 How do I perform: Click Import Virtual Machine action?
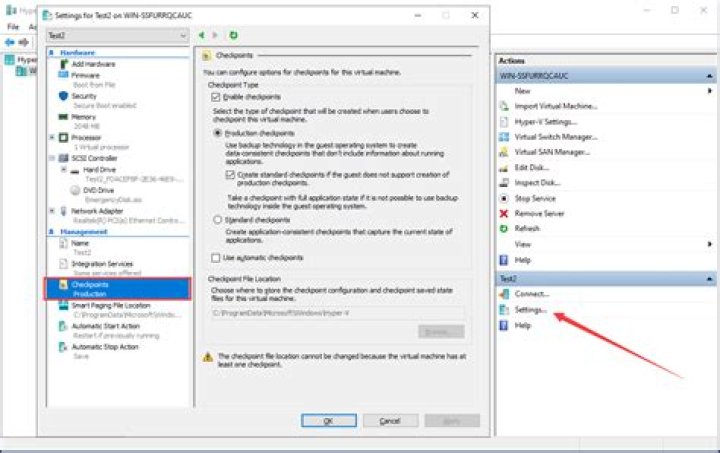pyautogui.click(x=556, y=106)
